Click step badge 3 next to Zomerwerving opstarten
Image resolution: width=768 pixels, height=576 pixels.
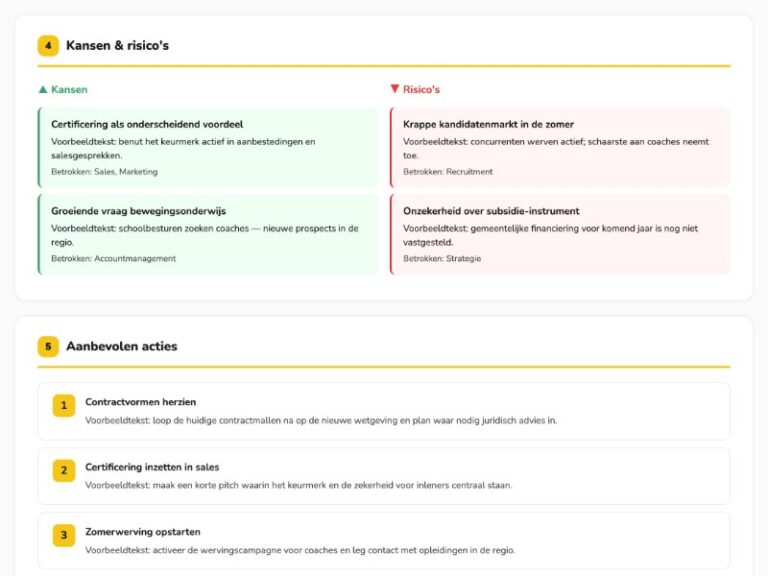(x=64, y=535)
